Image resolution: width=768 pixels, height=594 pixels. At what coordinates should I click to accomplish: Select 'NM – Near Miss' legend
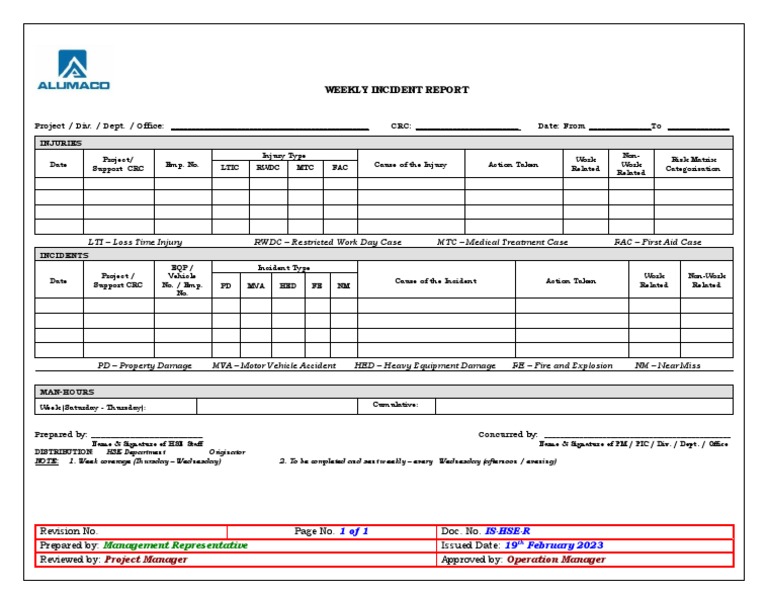(x=668, y=365)
